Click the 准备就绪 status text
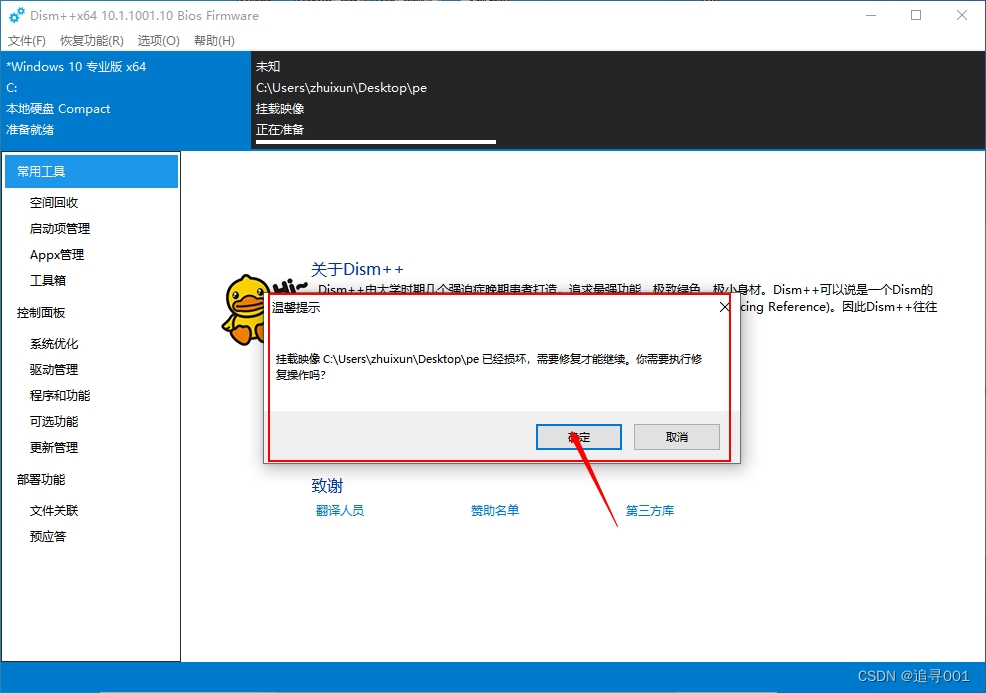Screen dimensions: 986x693 [30, 130]
